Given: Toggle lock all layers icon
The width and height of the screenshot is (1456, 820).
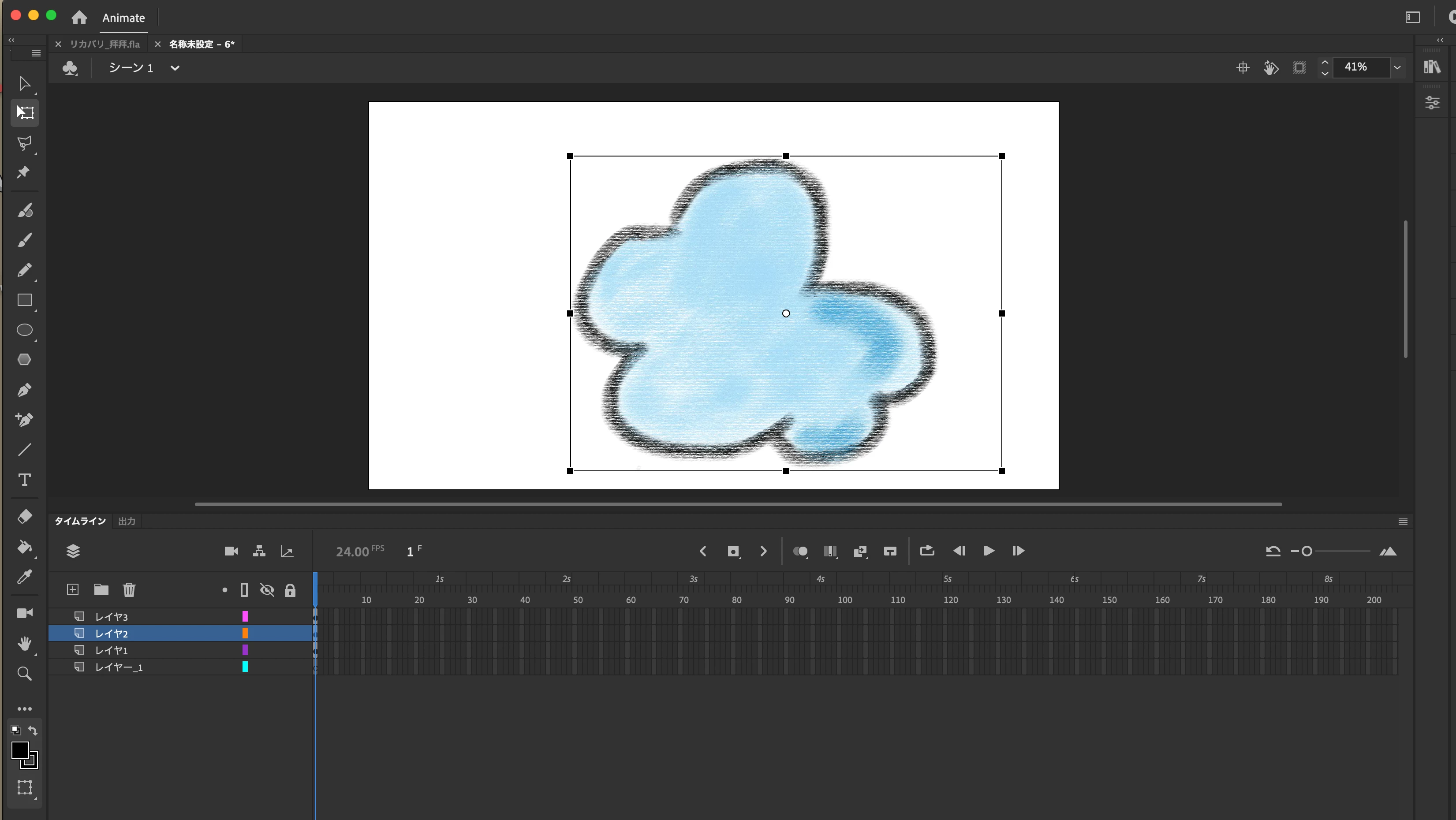Looking at the screenshot, I should tap(290, 590).
